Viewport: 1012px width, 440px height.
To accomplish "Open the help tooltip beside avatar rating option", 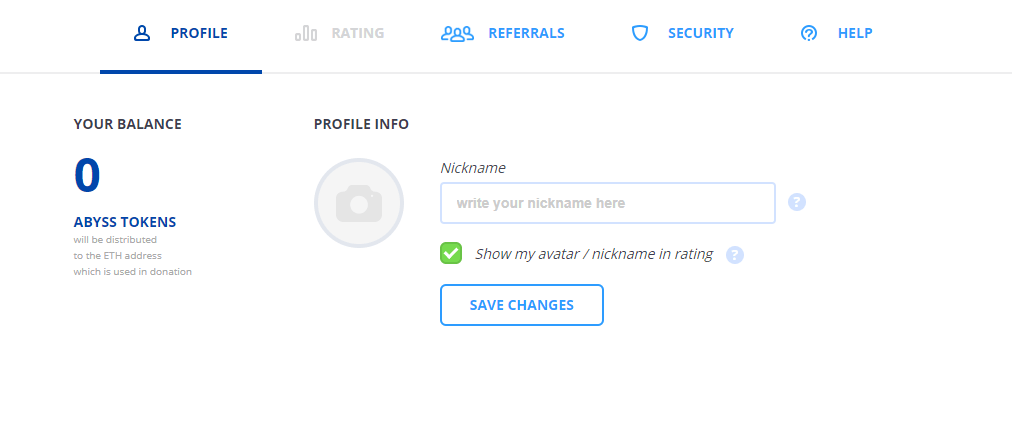I will 735,255.
